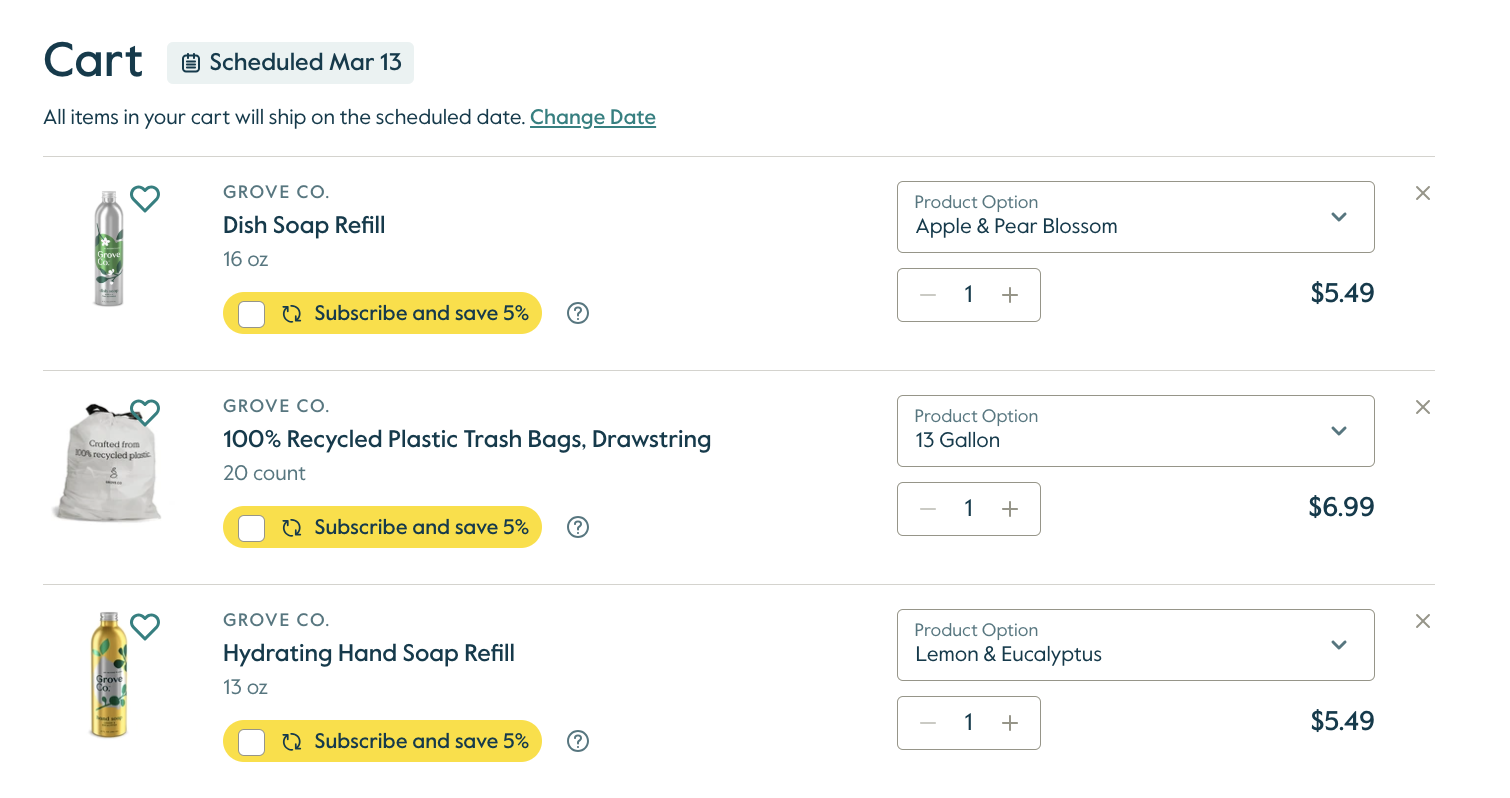Tick Subscribe and save 5% for Hand Soap
This screenshot has width=1510, height=798.
(x=252, y=742)
